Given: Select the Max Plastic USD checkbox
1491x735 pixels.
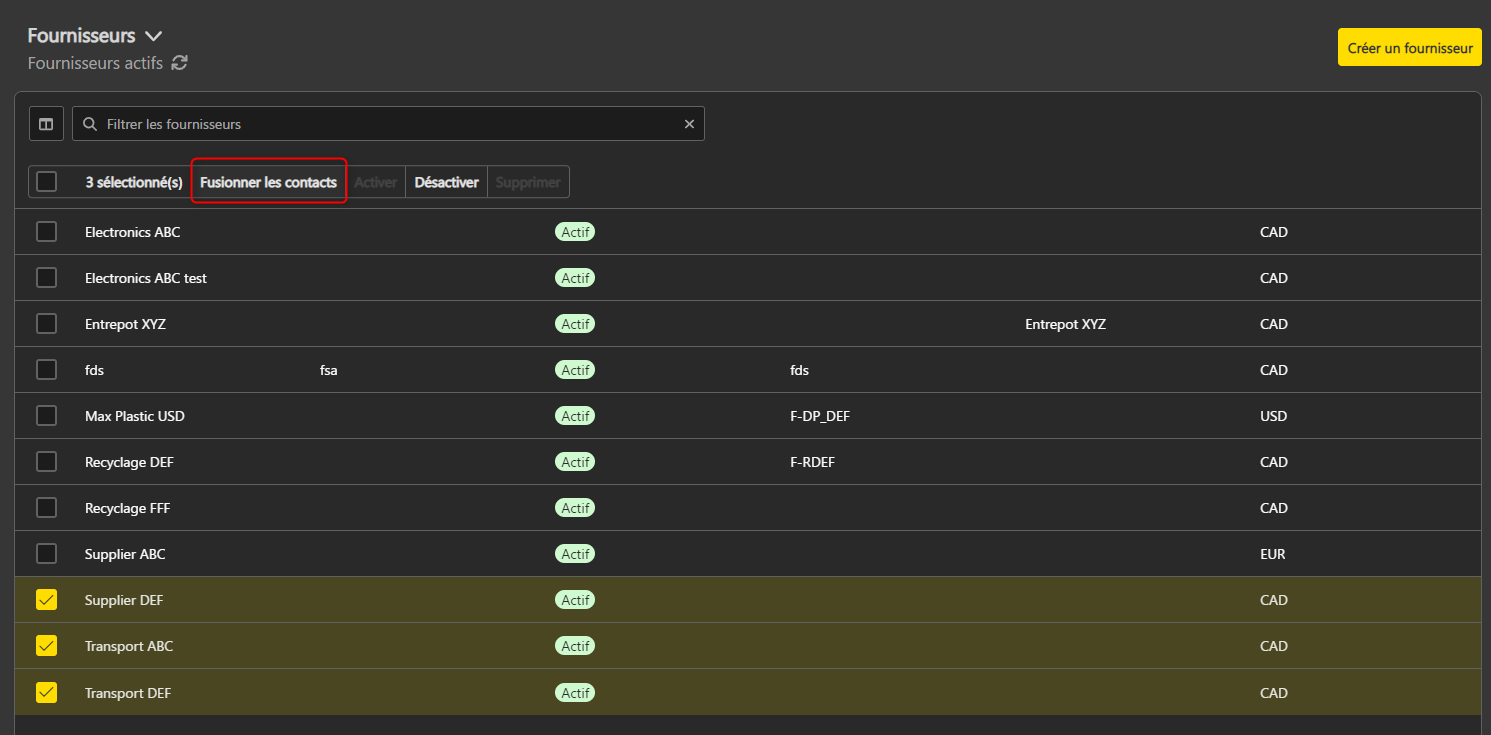Looking at the screenshot, I should tap(47, 416).
